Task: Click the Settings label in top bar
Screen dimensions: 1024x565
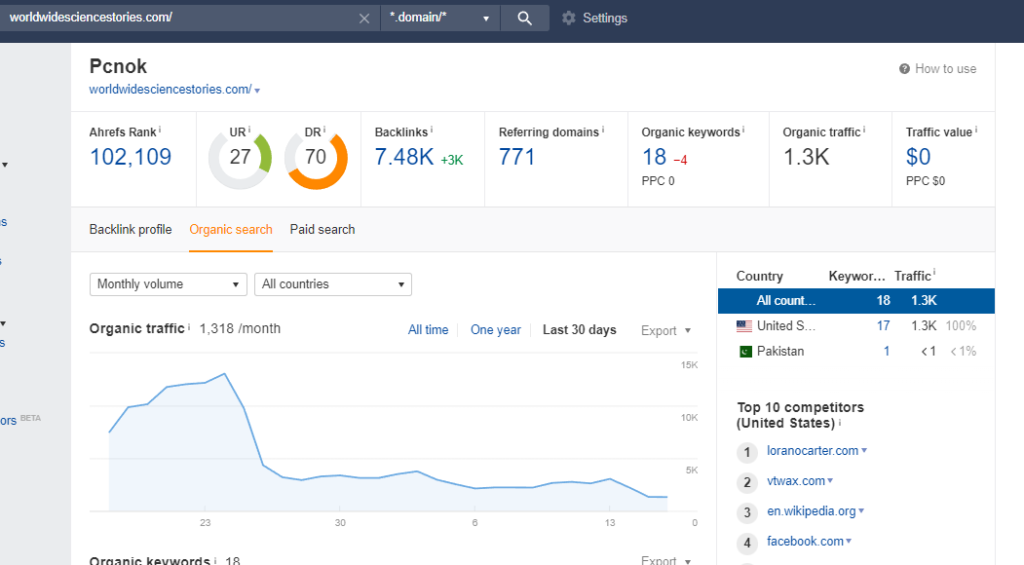Action: pyautogui.click(x=605, y=18)
